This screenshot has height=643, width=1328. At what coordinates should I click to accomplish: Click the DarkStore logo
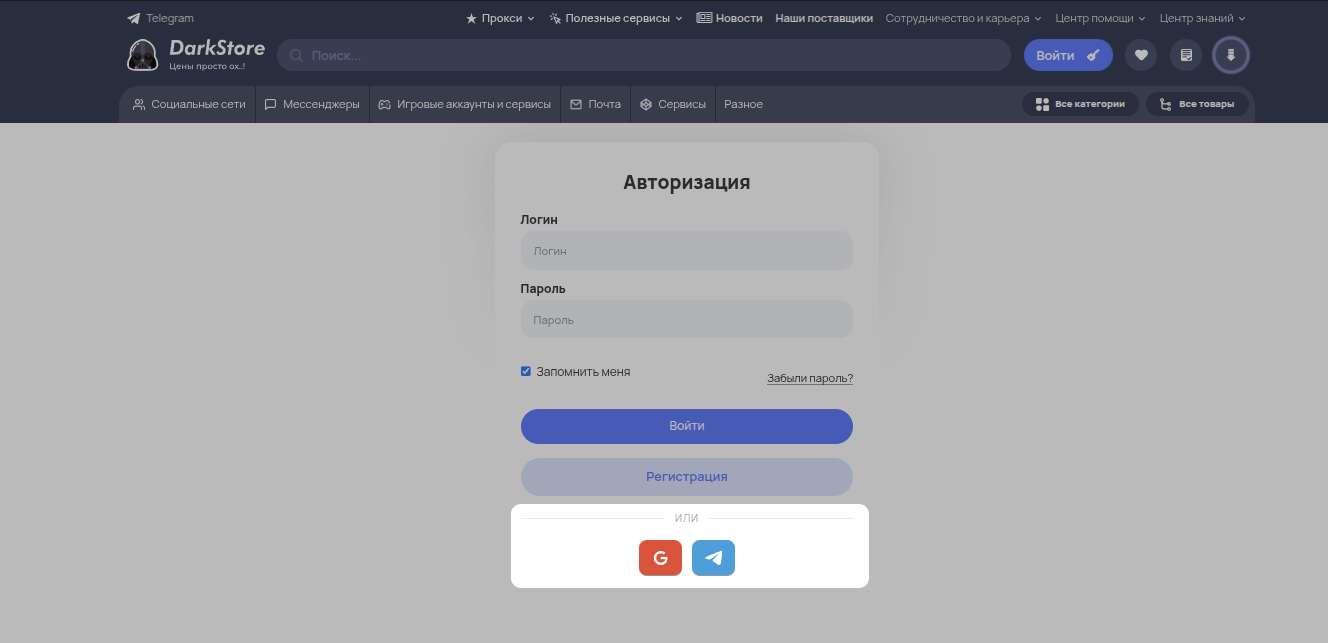click(196, 55)
